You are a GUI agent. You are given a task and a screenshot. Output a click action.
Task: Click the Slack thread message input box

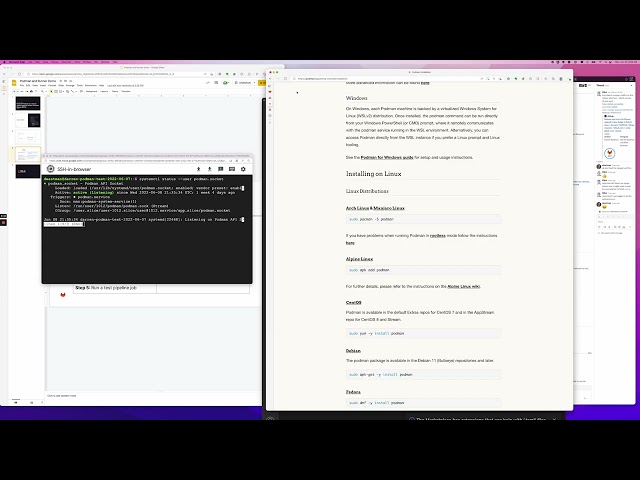[x=615, y=221]
